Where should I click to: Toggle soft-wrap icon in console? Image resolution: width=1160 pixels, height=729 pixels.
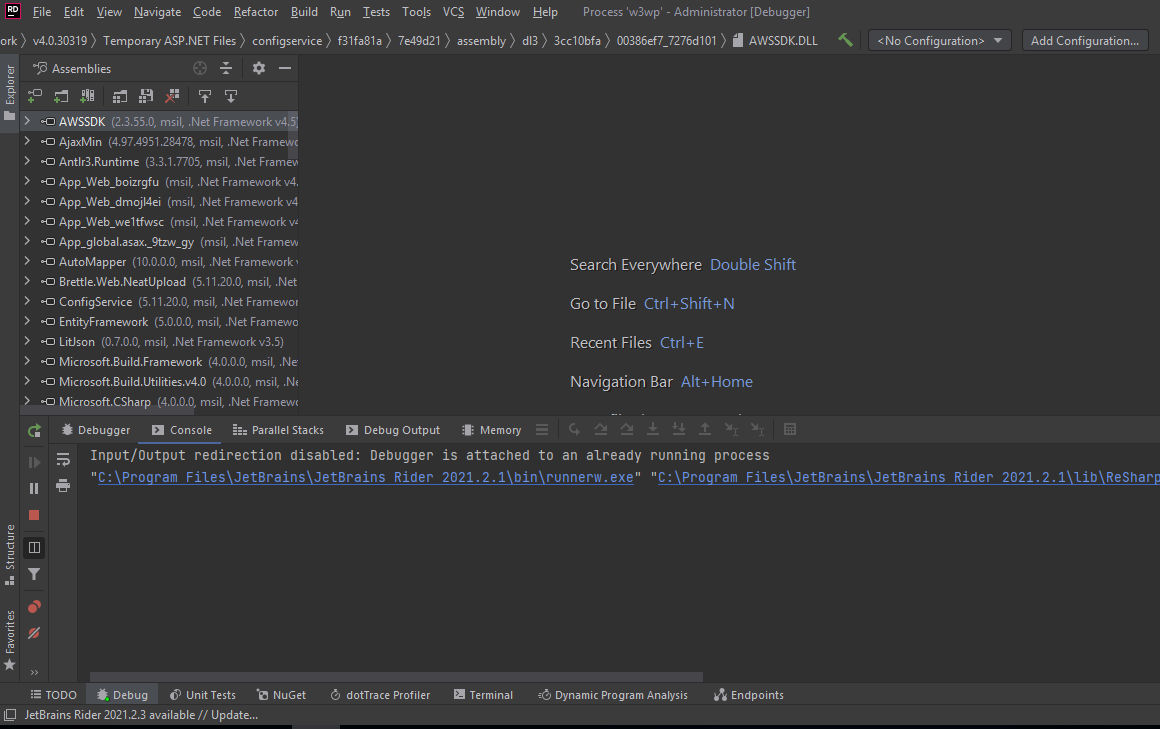pos(63,460)
